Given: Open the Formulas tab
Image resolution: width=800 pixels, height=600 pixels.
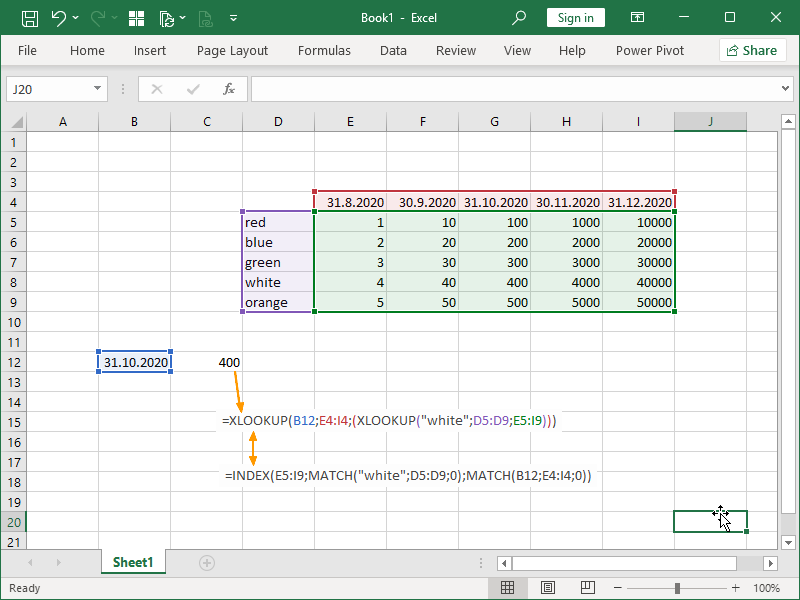Looking at the screenshot, I should 324,51.
